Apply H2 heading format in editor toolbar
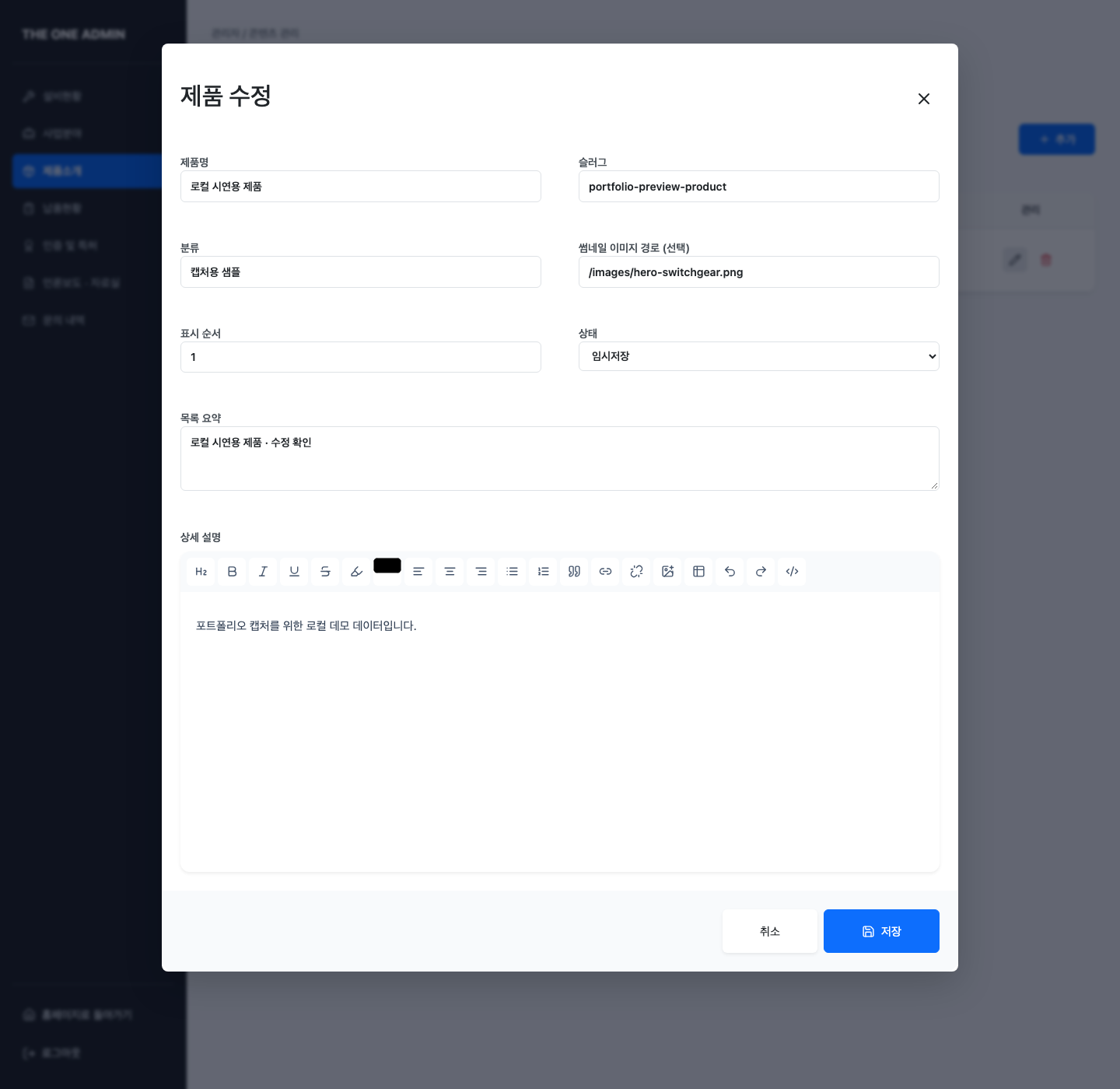Image resolution: width=1120 pixels, height=1089 pixels. pyautogui.click(x=201, y=572)
